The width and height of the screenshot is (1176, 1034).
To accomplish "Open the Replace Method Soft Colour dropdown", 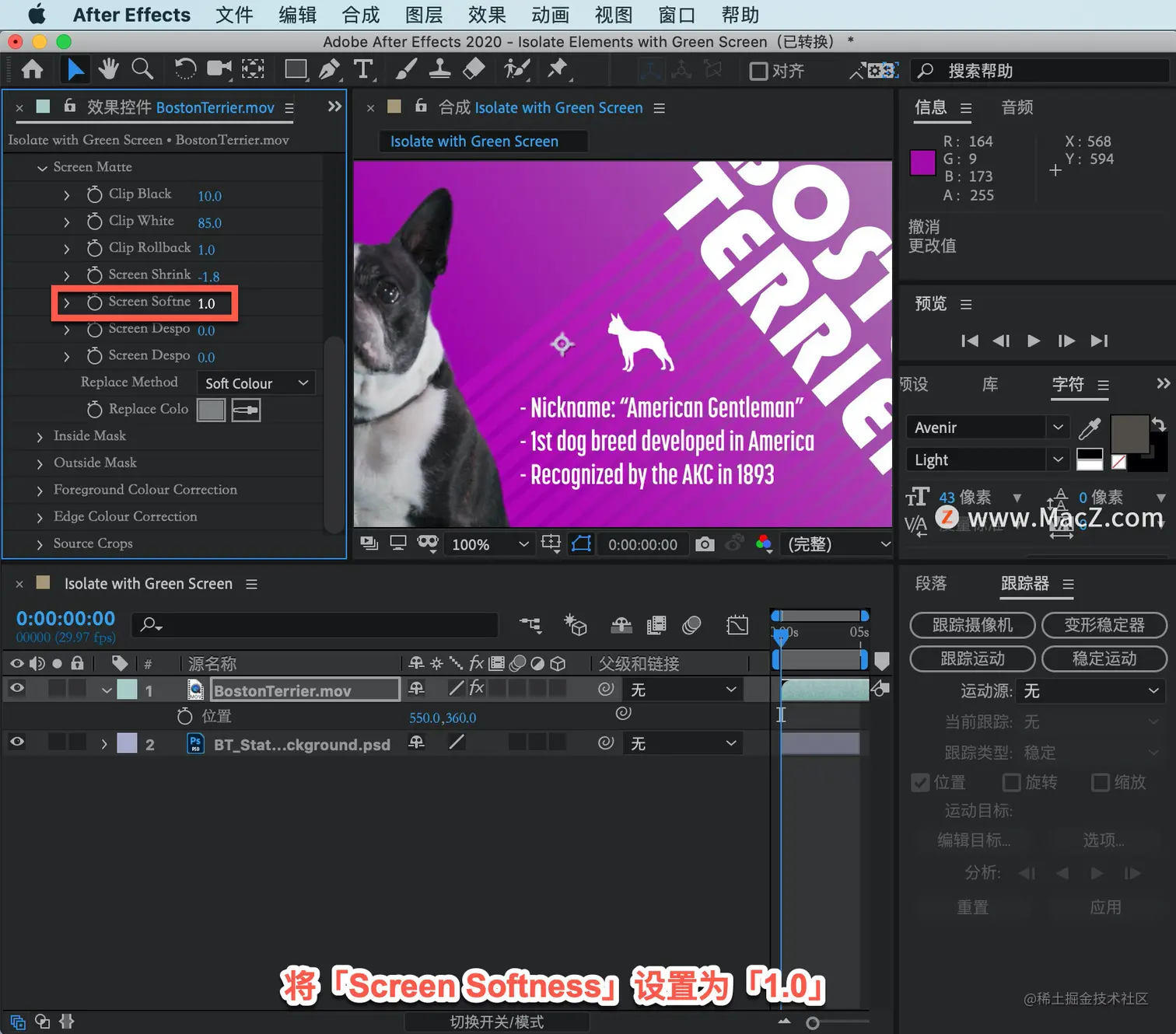I will 255,383.
